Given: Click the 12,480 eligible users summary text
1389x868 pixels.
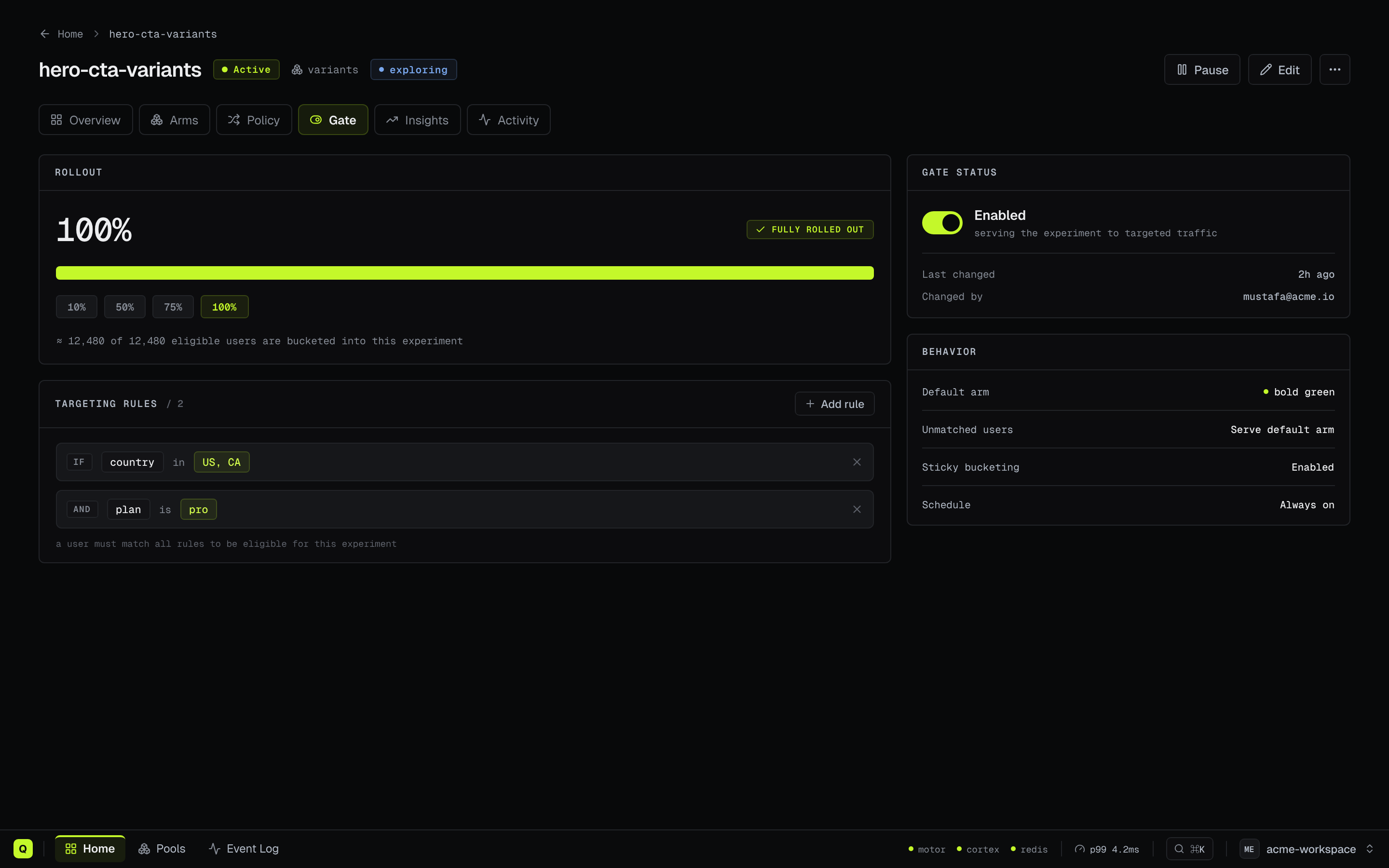Looking at the screenshot, I should [x=259, y=341].
